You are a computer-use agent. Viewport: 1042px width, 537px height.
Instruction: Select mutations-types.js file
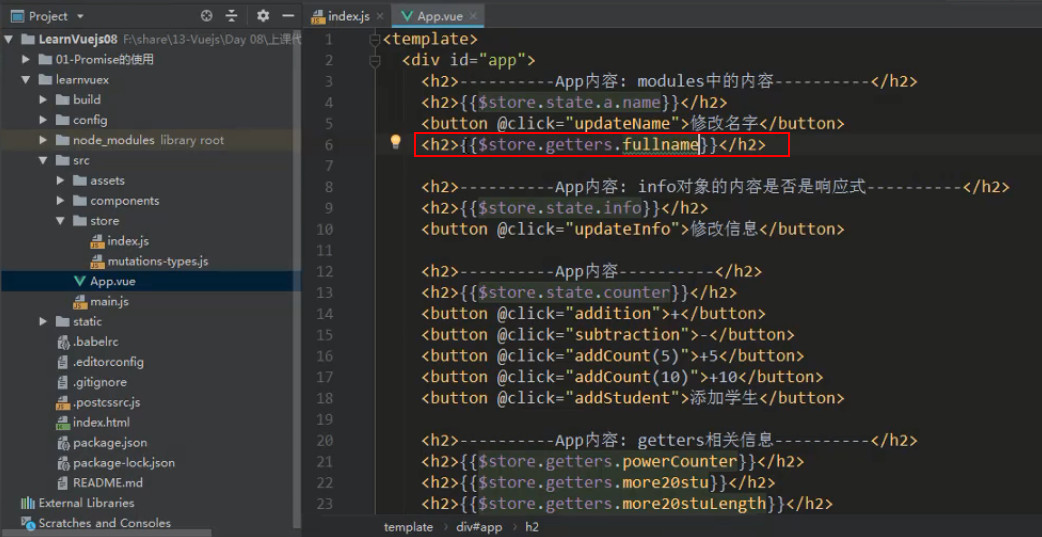click(x=157, y=261)
